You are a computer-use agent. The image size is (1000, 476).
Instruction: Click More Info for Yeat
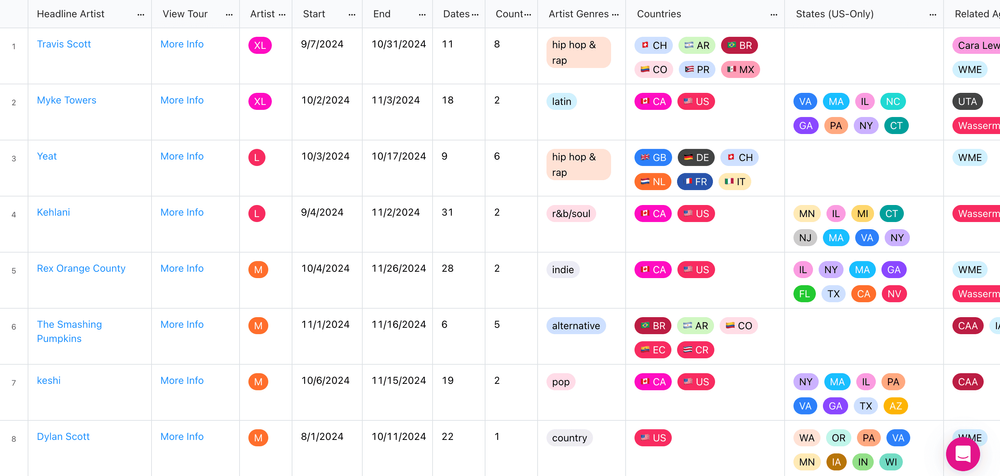tap(182, 156)
